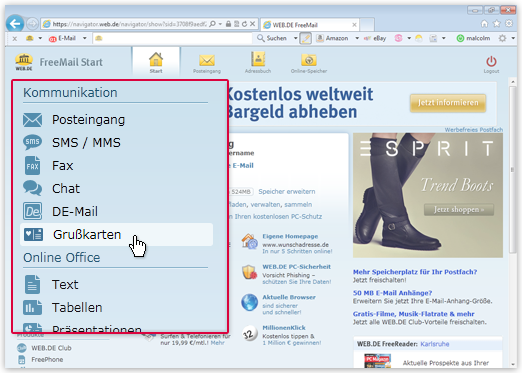Click the refresh icon in address bar

coord(244,24)
